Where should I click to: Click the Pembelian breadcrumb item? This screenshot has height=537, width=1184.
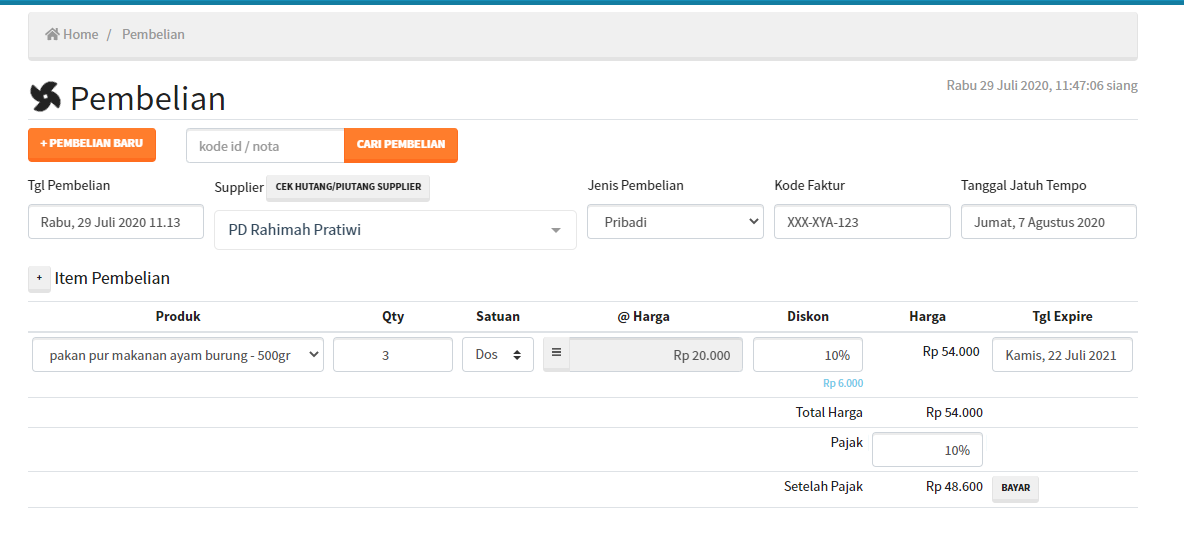tap(153, 35)
